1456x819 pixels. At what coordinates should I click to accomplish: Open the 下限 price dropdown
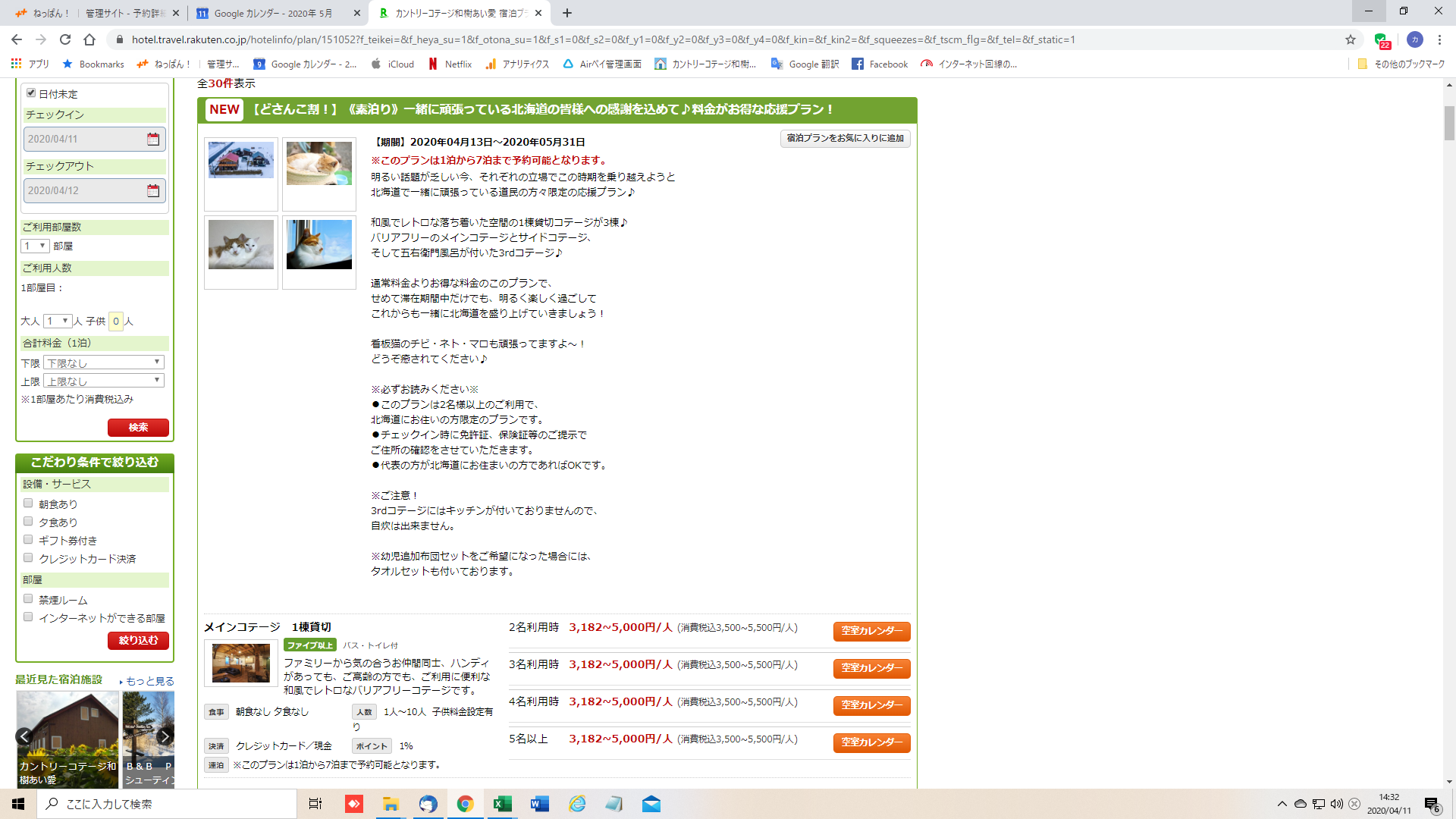pos(104,362)
